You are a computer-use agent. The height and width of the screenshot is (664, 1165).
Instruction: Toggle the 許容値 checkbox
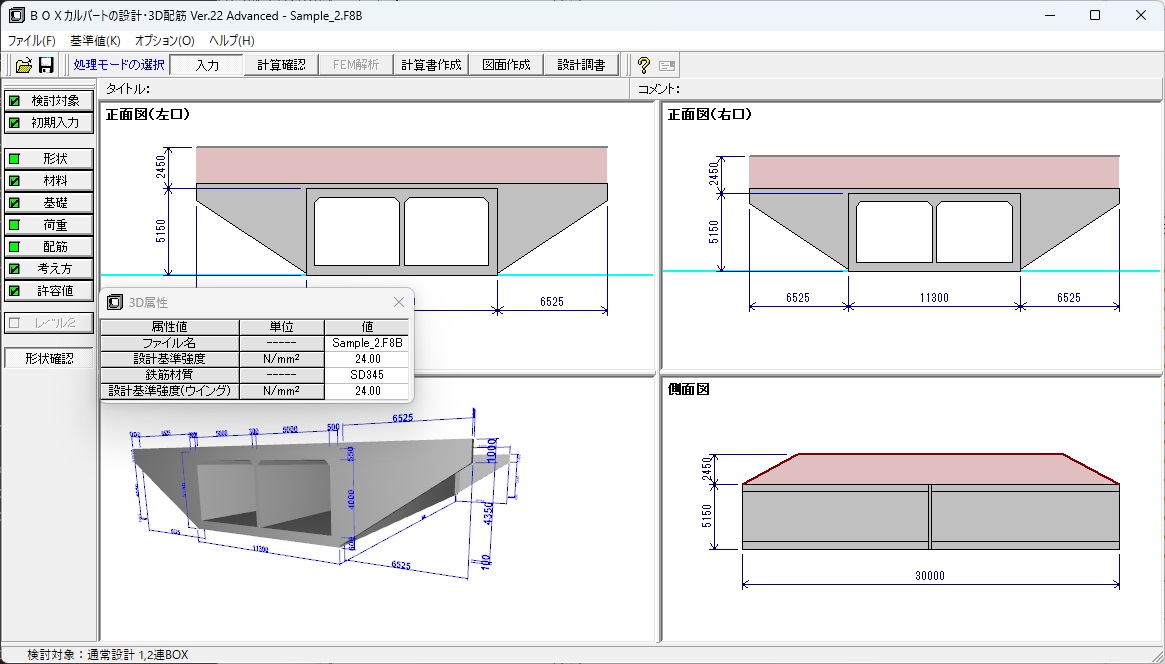click(14, 291)
